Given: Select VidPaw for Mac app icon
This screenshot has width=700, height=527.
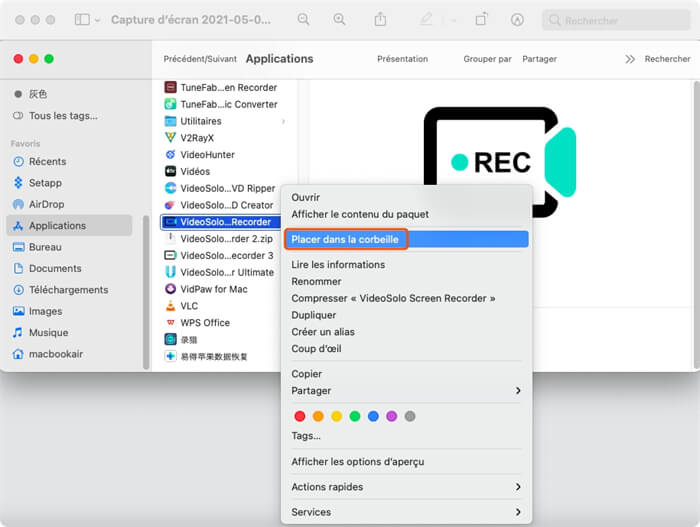Looking at the screenshot, I should (x=170, y=289).
